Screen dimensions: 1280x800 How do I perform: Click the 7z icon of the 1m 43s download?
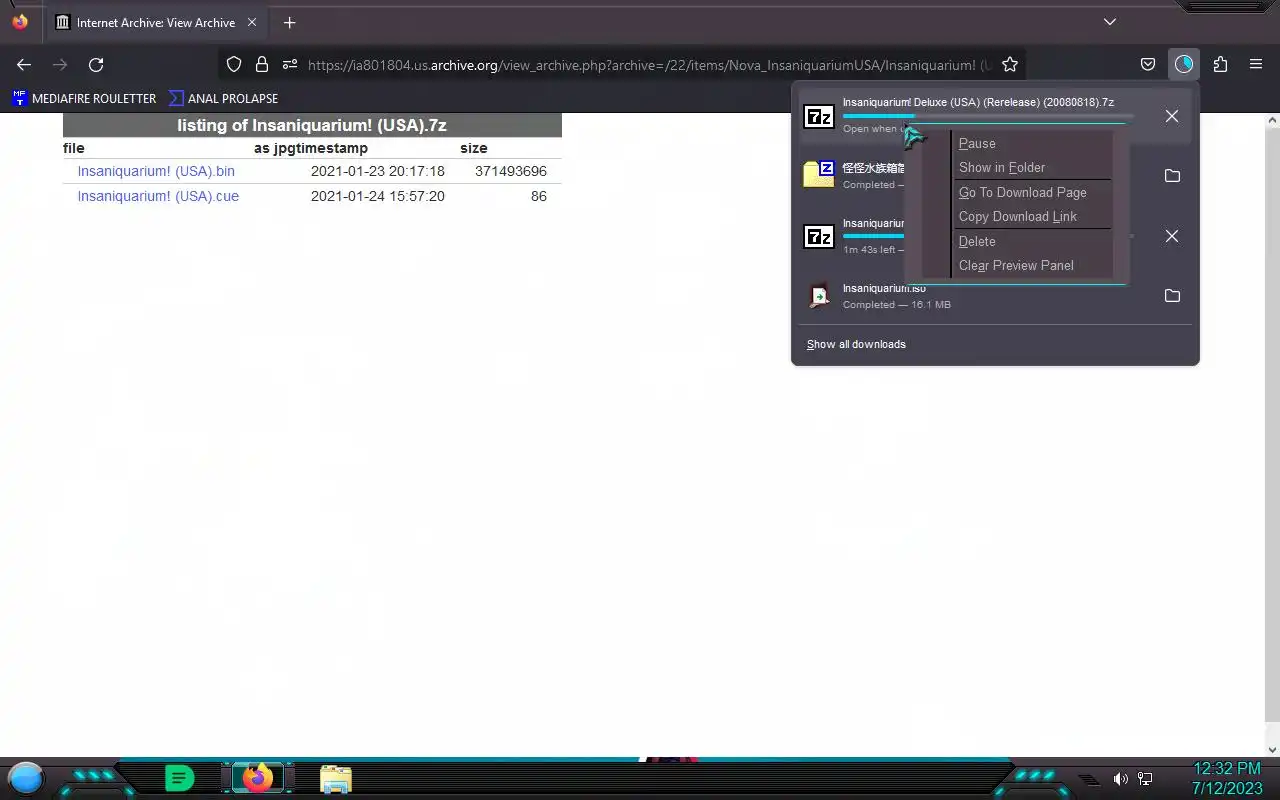point(819,236)
